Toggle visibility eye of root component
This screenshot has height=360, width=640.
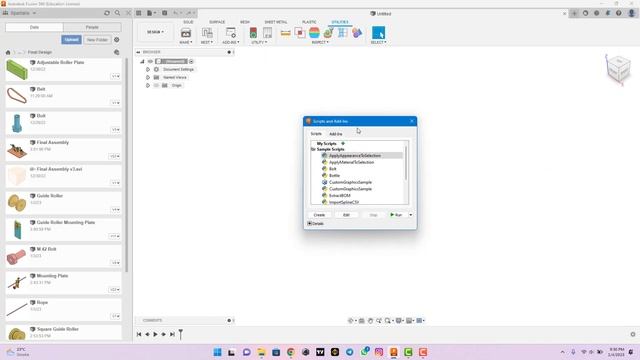click(150, 62)
